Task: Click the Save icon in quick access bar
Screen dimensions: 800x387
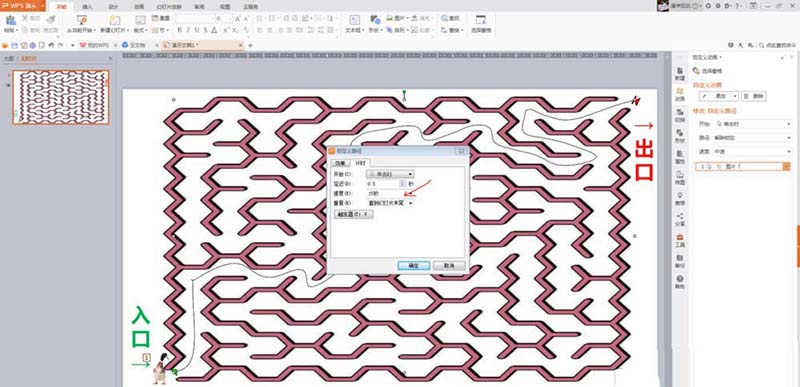Action: (14, 45)
